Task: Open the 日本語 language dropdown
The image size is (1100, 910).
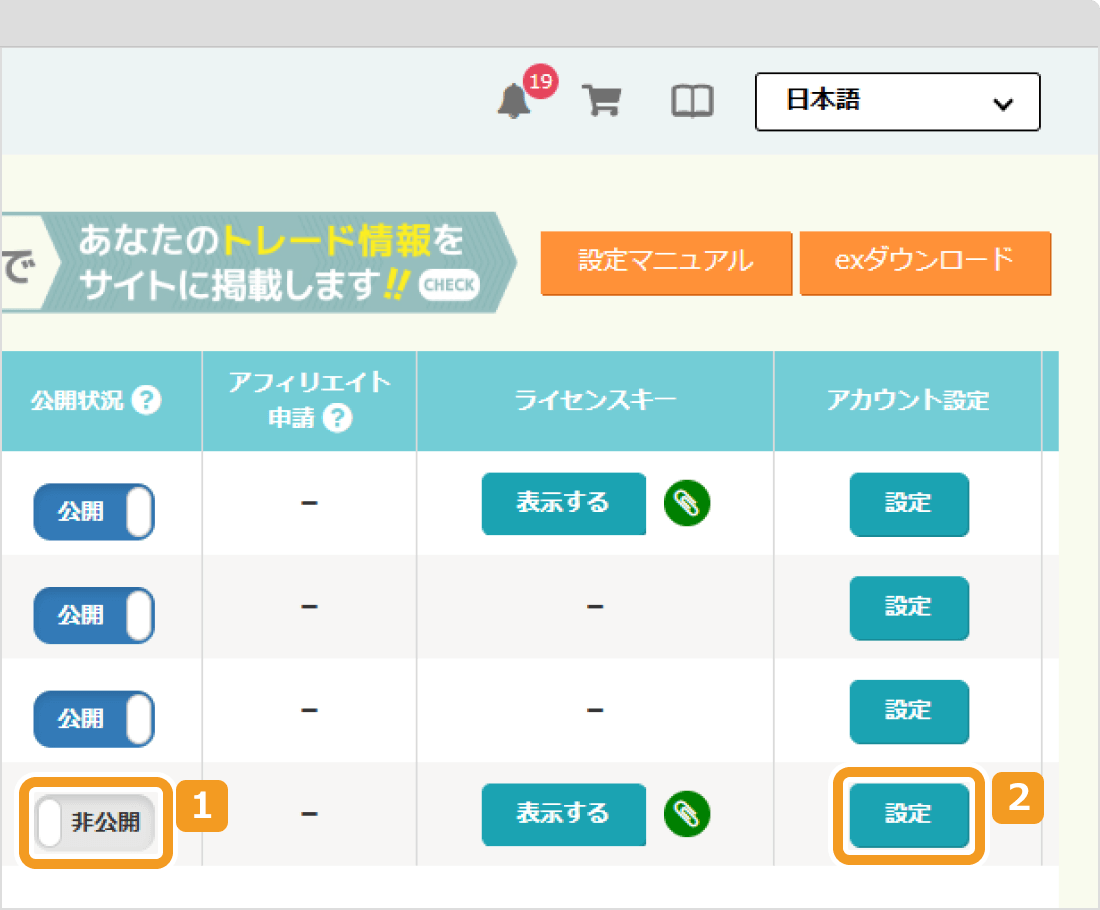Action: pos(897,101)
